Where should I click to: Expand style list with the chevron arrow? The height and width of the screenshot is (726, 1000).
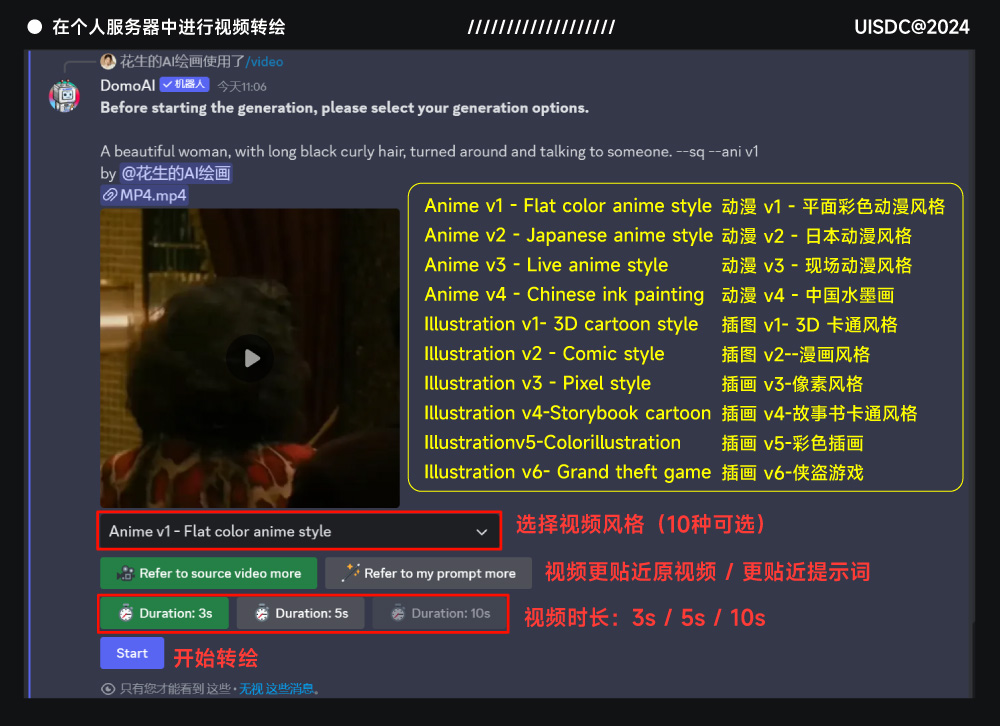pos(482,532)
